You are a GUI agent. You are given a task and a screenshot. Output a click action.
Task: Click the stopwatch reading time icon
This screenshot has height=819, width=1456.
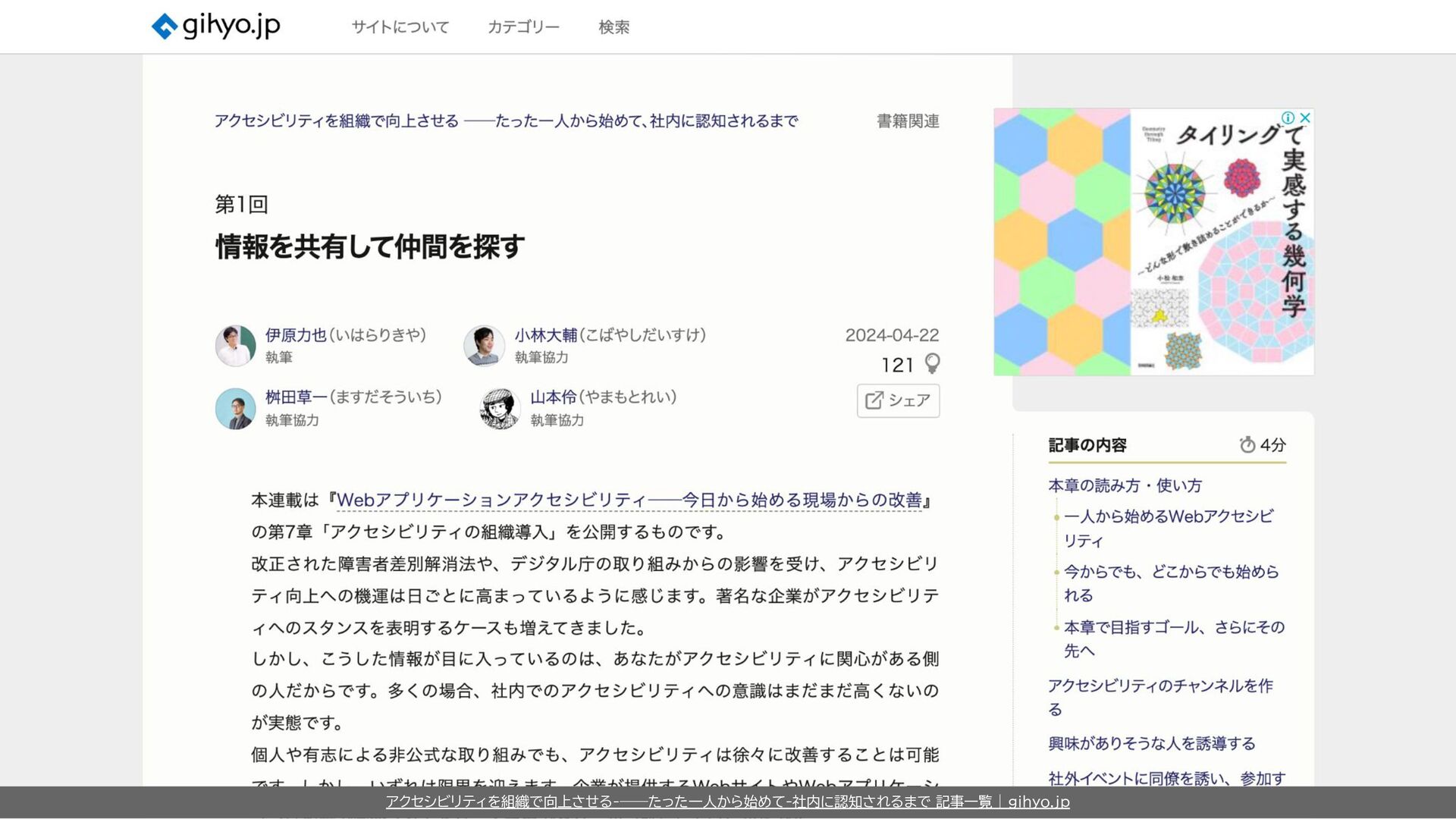(x=1247, y=445)
